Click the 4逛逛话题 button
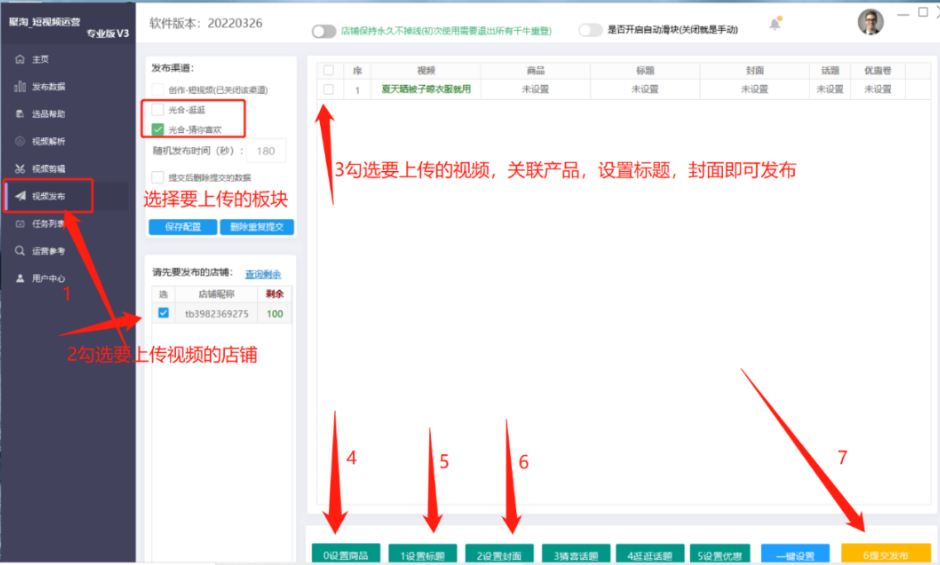This screenshot has height=565, width=940. click(x=650, y=555)
